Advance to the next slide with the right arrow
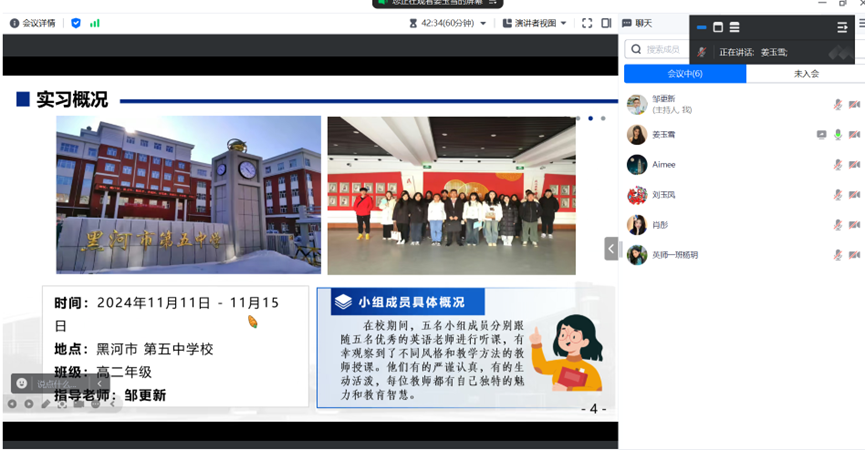865x450 pixels. tap(28, 404)
